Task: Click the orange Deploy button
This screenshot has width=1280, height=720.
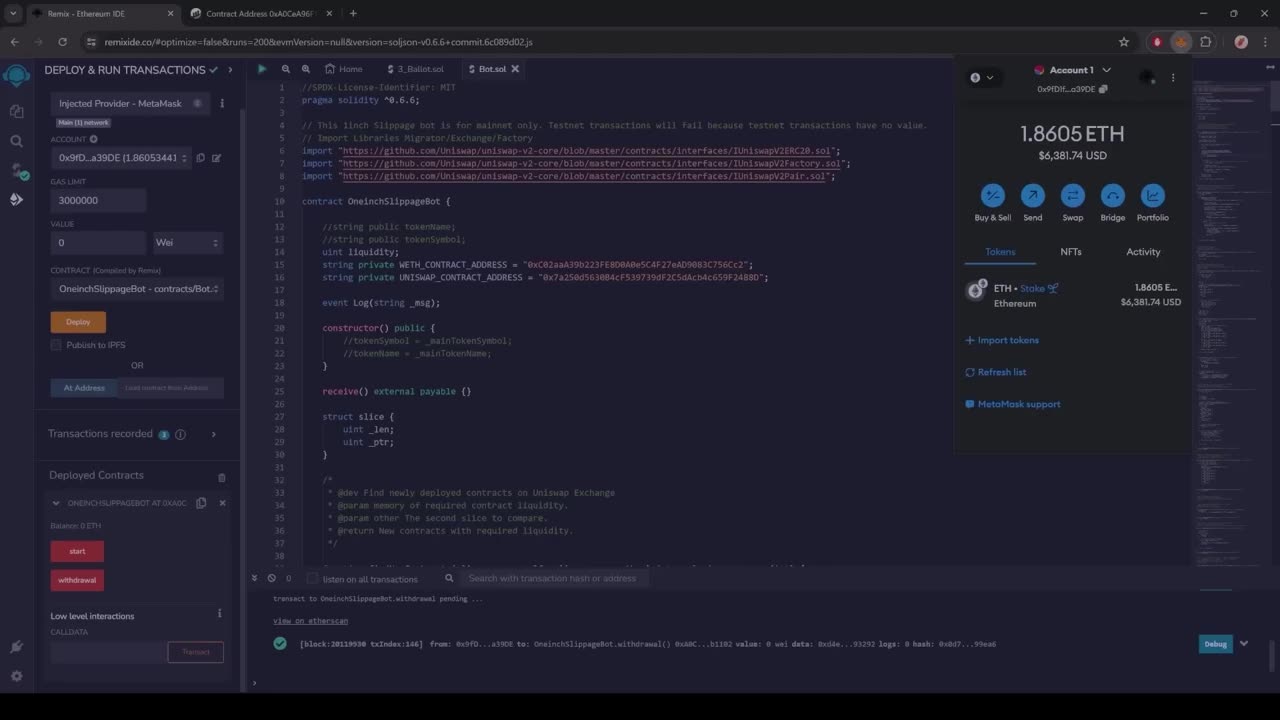Action: tap(78, 322)
